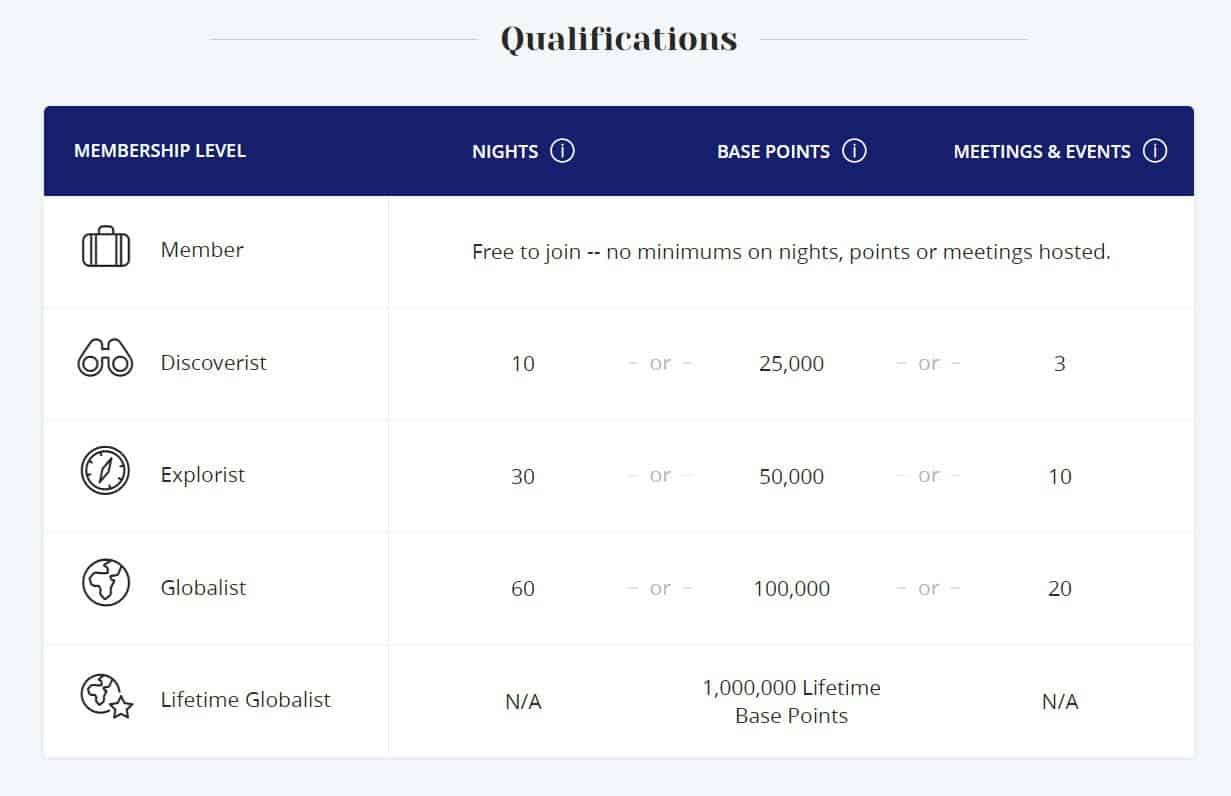The height and width of the screenshot is (796, 1231).
Task: Open the Nights info tooltip icon
Action: [562, 151]
